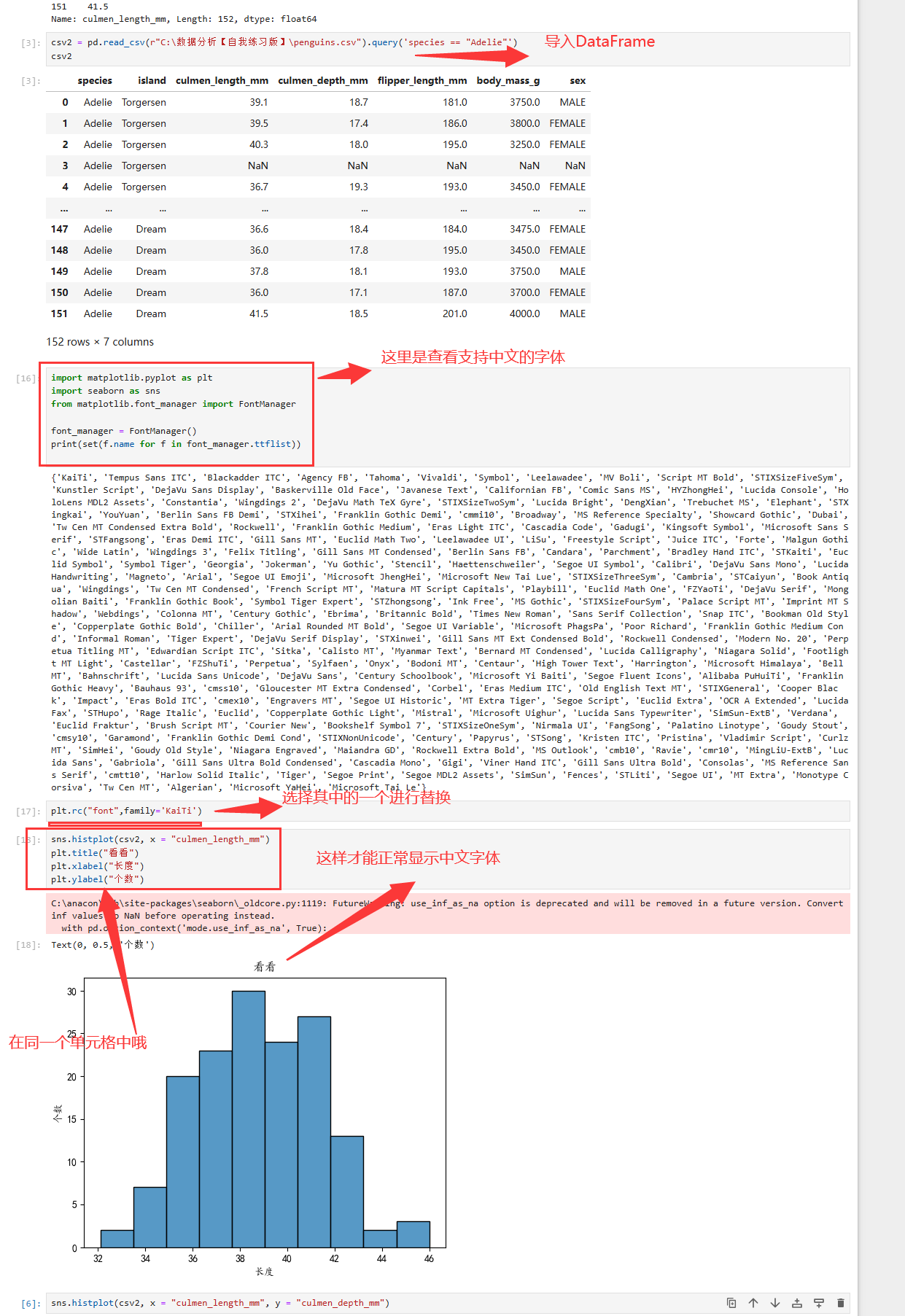
Task: Click the 'species' column header
Action: pyautogui.click(x=95, y=81)
